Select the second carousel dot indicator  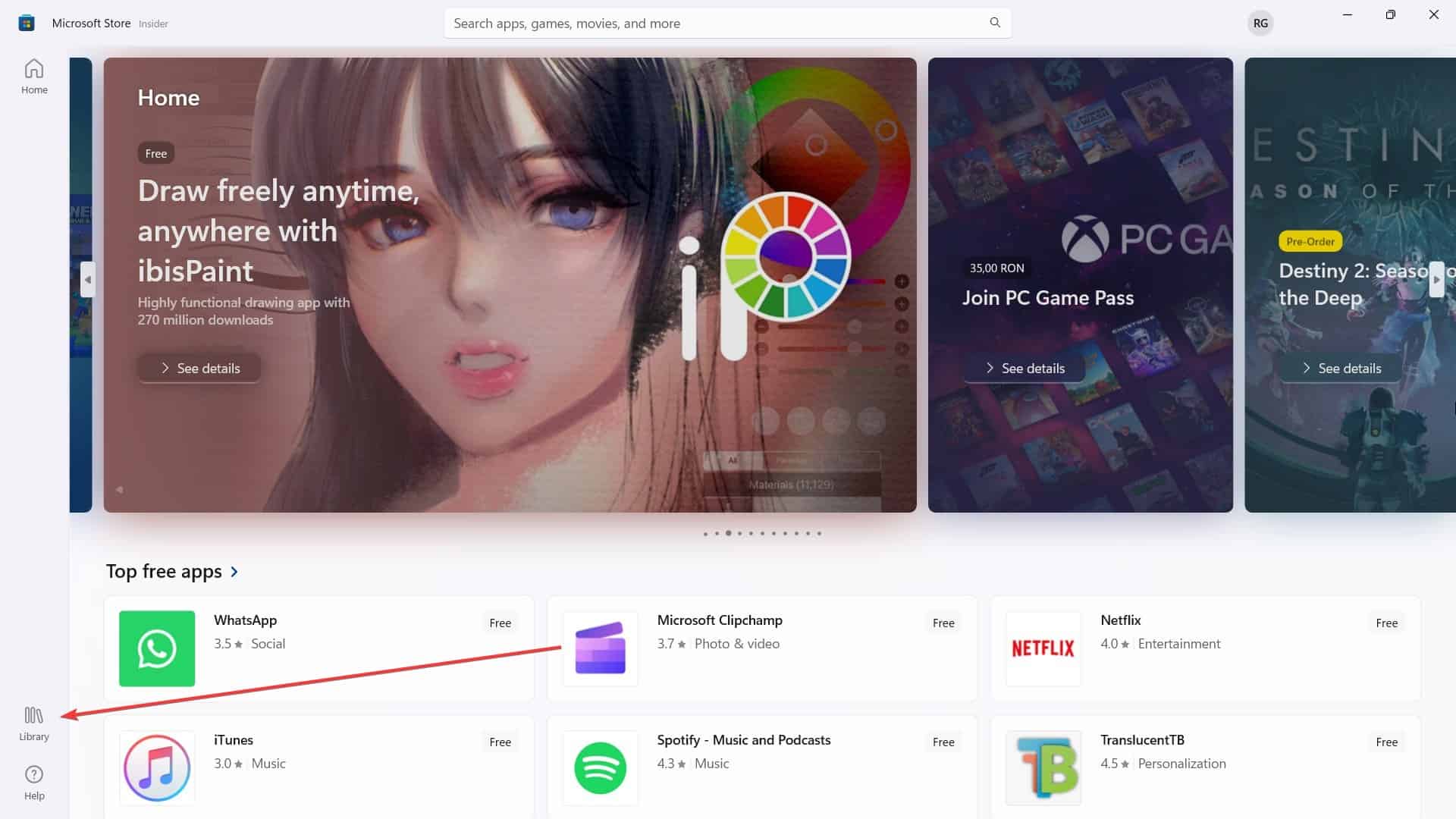click(x=717, y=533)
